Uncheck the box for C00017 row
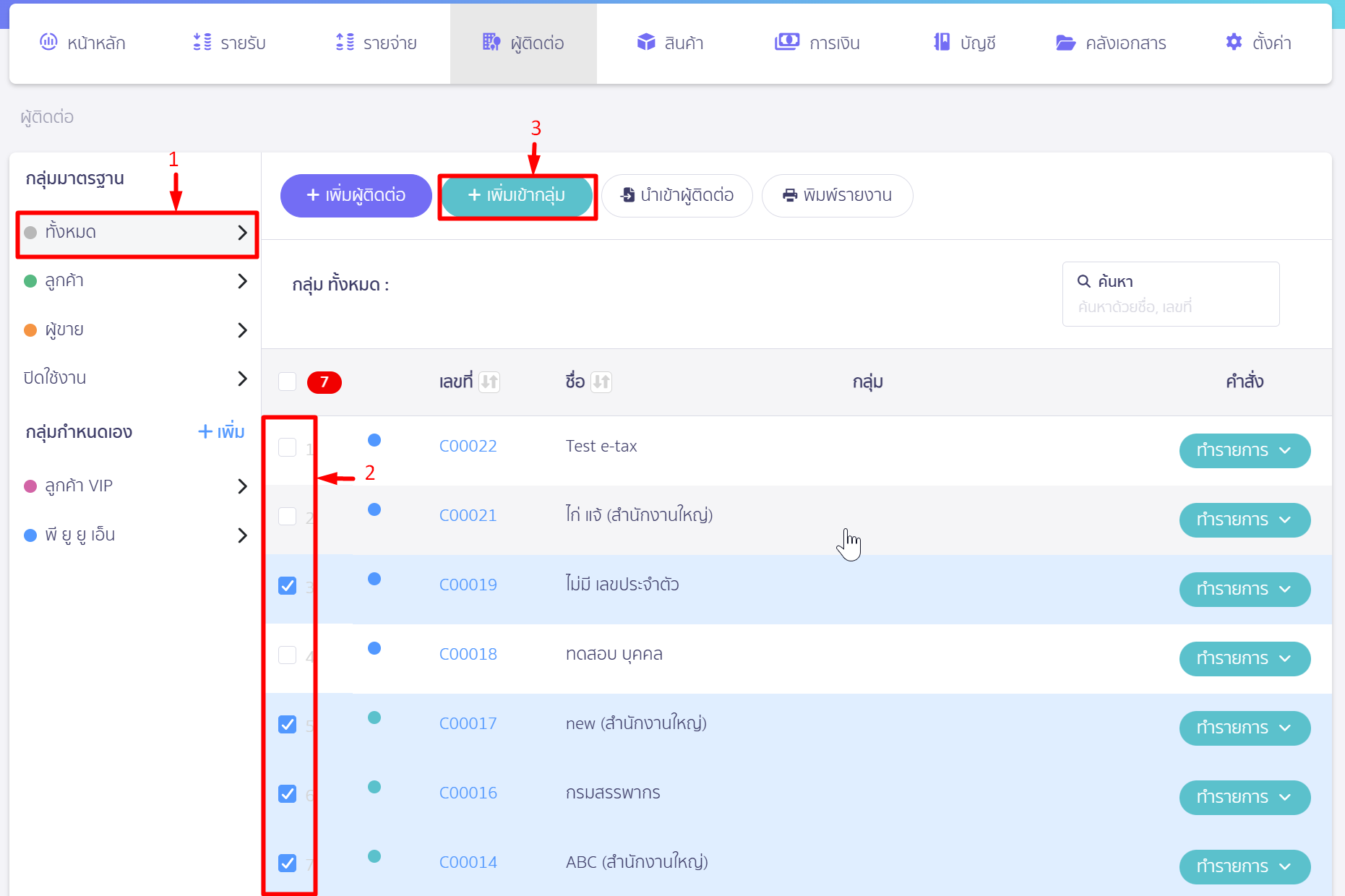1345x896 pixels. tap(288, 724)
